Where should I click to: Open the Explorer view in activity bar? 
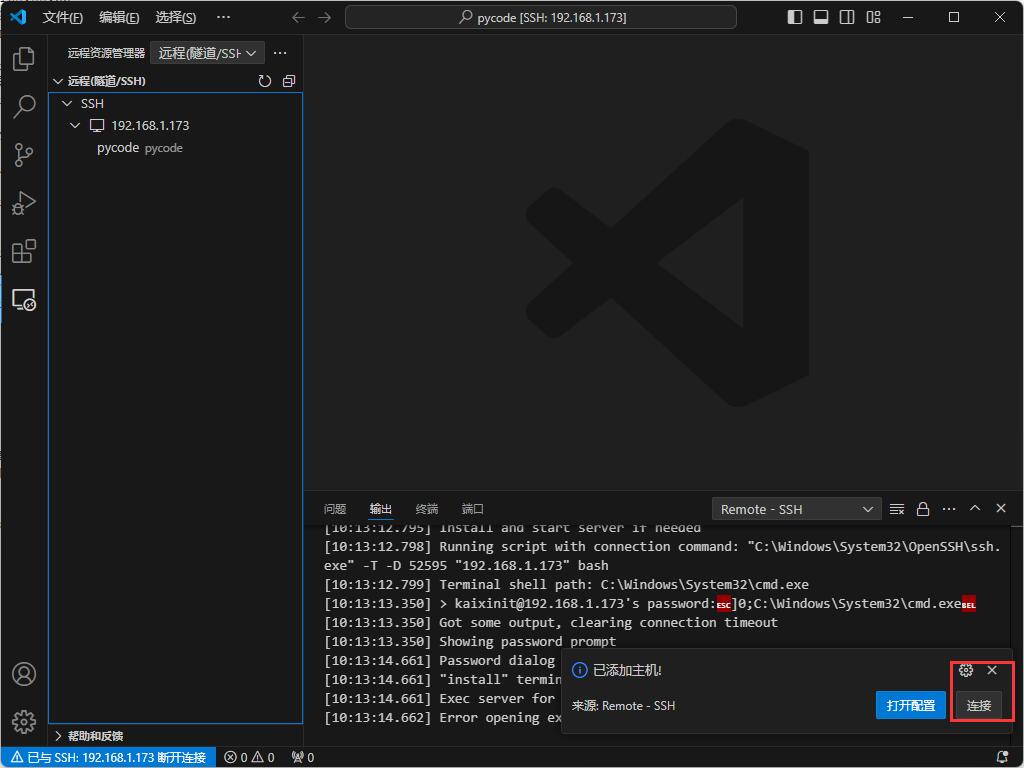click(x=23, y=60)
